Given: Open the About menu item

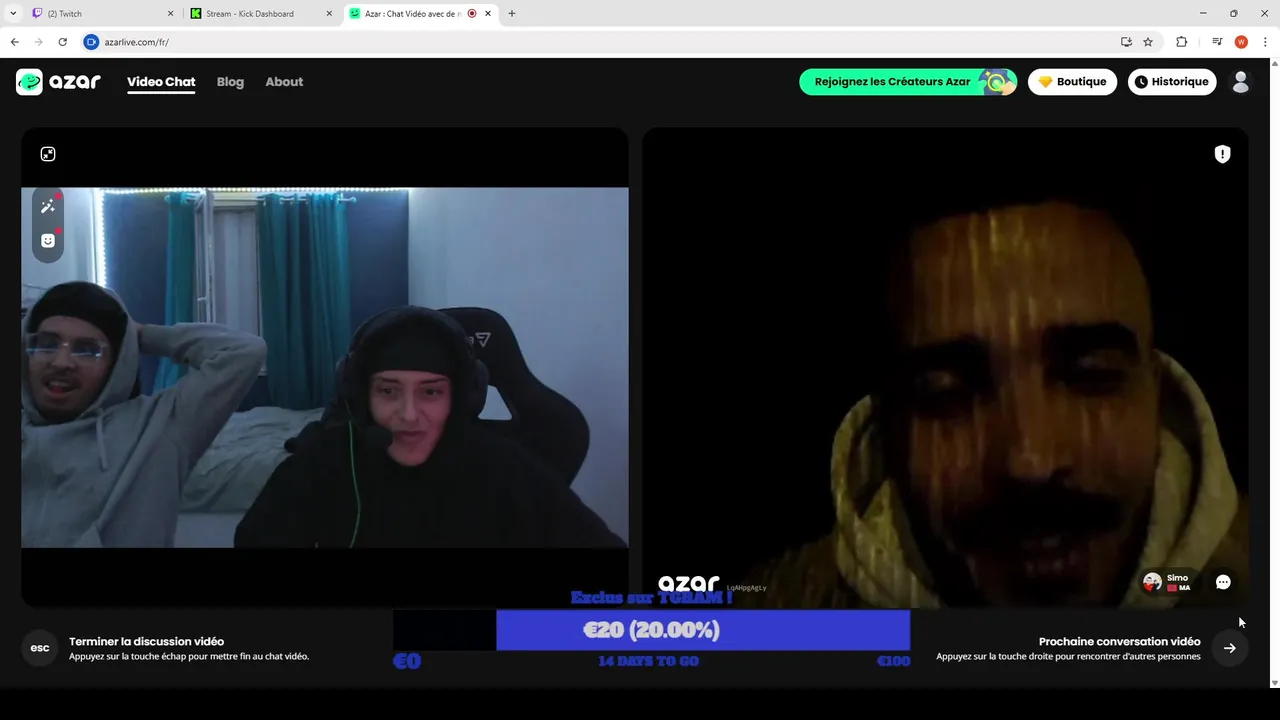Looking at the screenshot, I should pos(284,82).
